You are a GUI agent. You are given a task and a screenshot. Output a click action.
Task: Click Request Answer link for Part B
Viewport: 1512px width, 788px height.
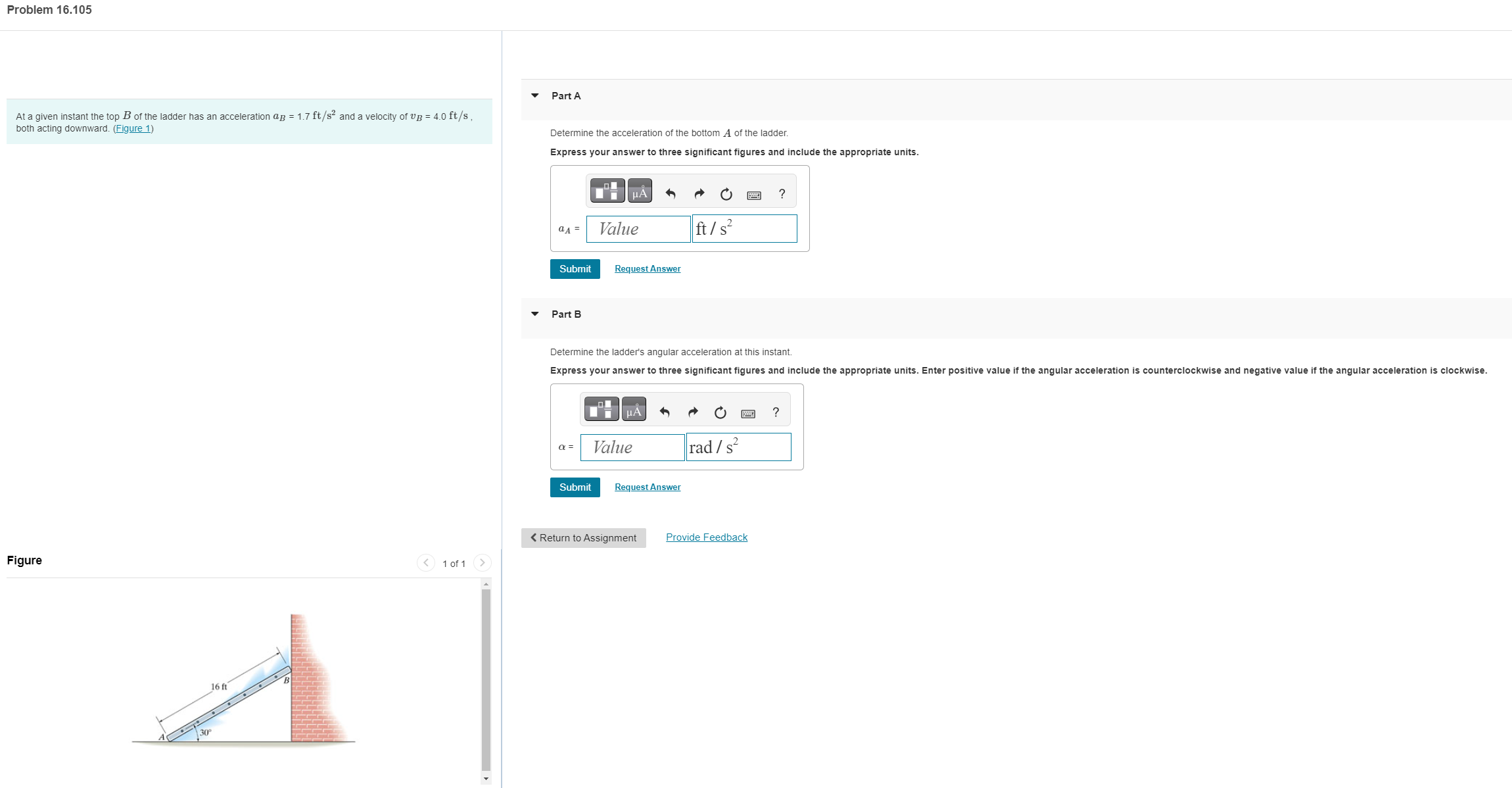[x=648, y=487]
